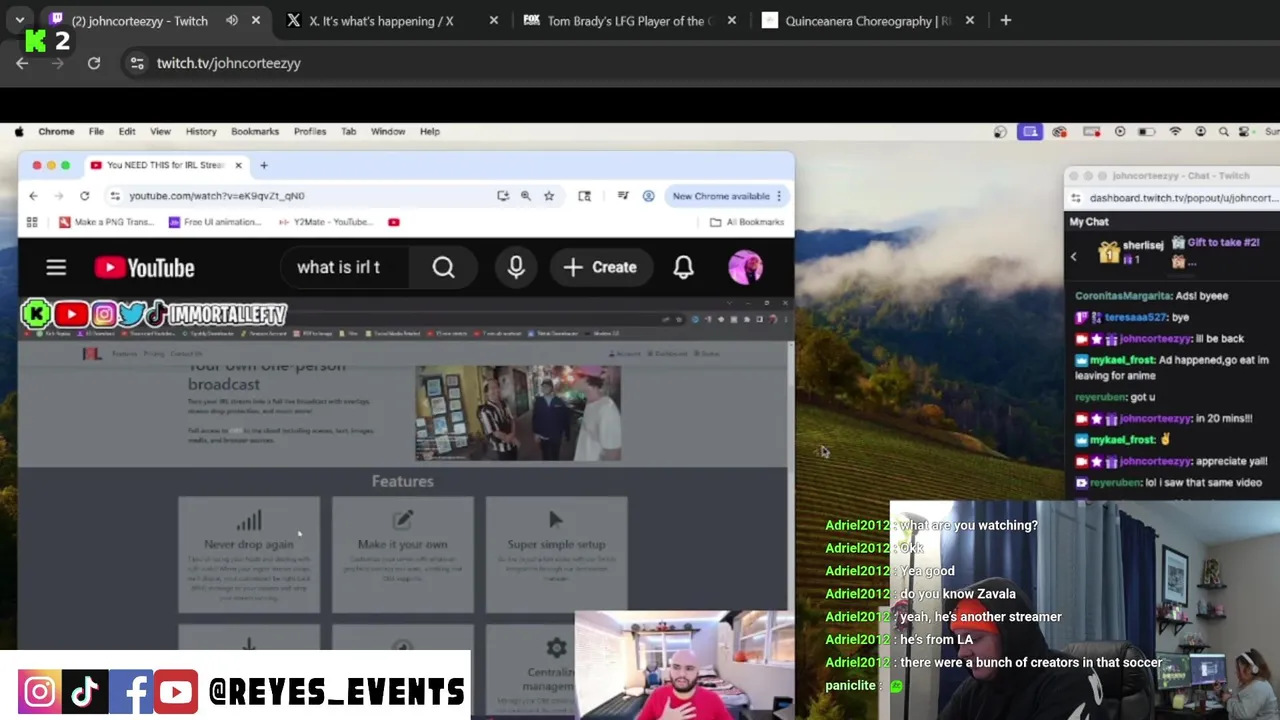This screenshot has height=720, width=1280.
Task: Open the YouTube hamburger guide menu
Action: point(56,267)
